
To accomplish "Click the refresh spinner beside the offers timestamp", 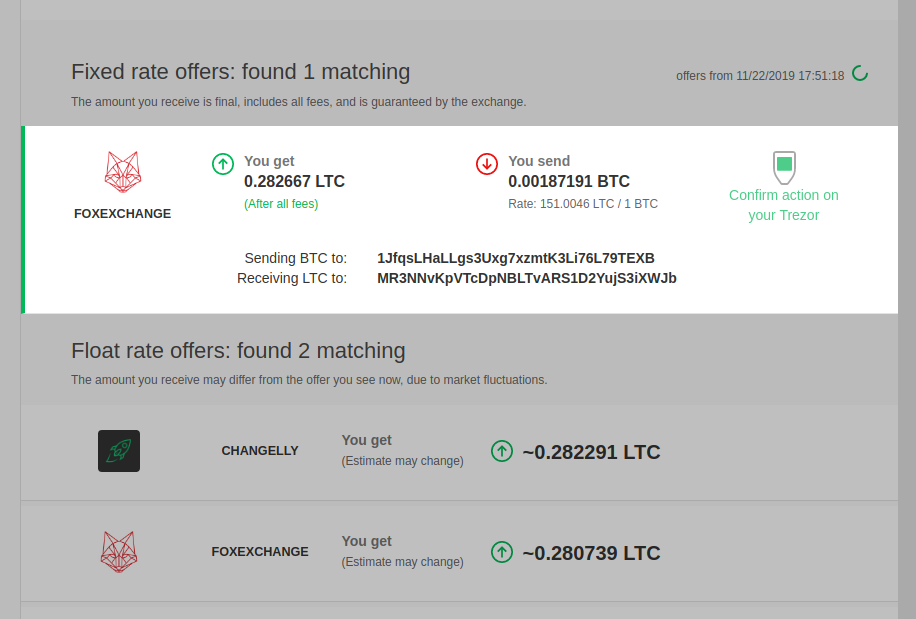I will (860, 74).
